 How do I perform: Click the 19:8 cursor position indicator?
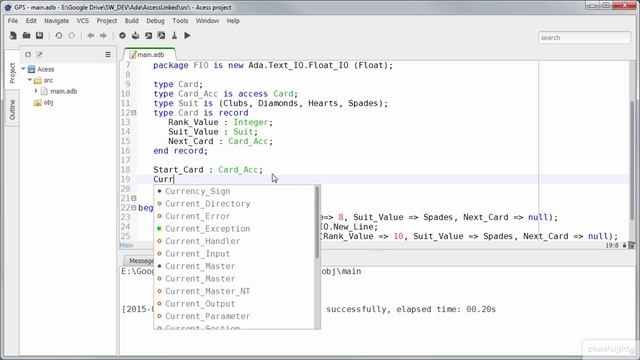point(611,245)
